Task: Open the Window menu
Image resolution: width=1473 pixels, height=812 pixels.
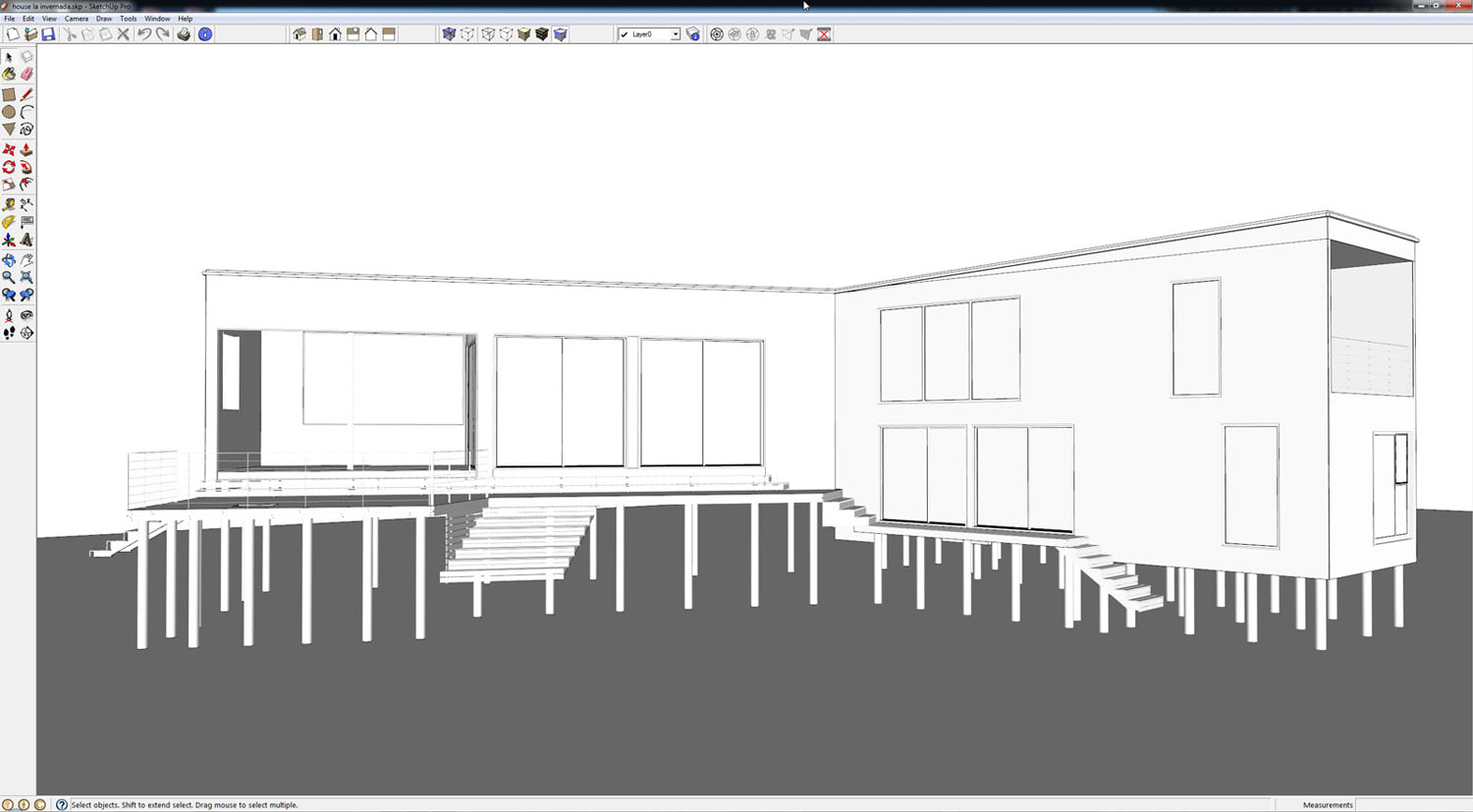Action: coord(157,19)
